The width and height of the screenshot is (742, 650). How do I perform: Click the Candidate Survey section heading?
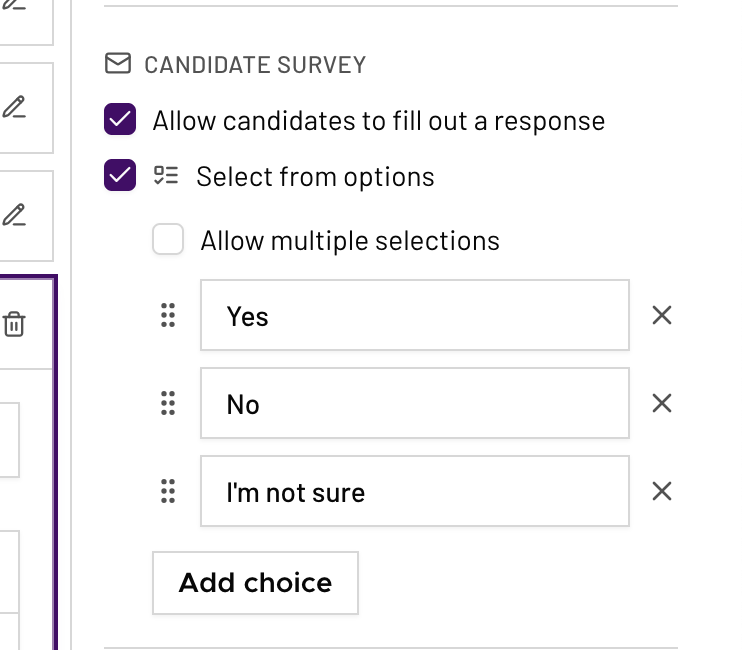255,66
